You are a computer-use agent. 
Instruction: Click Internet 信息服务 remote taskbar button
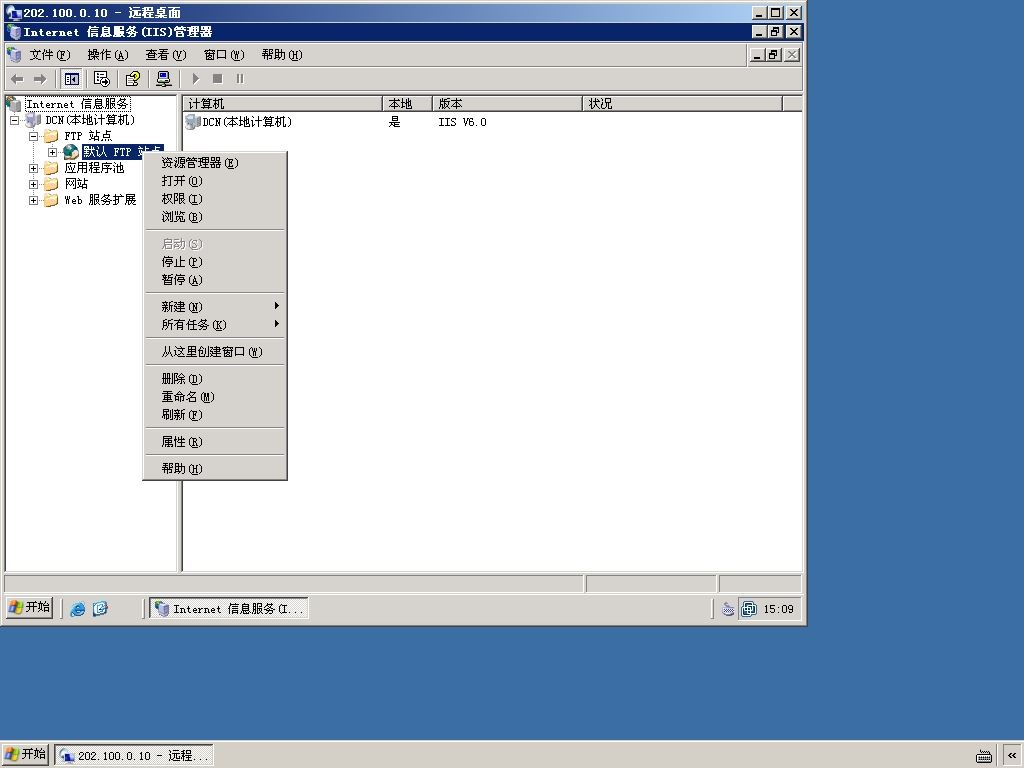tap(229, 609)
